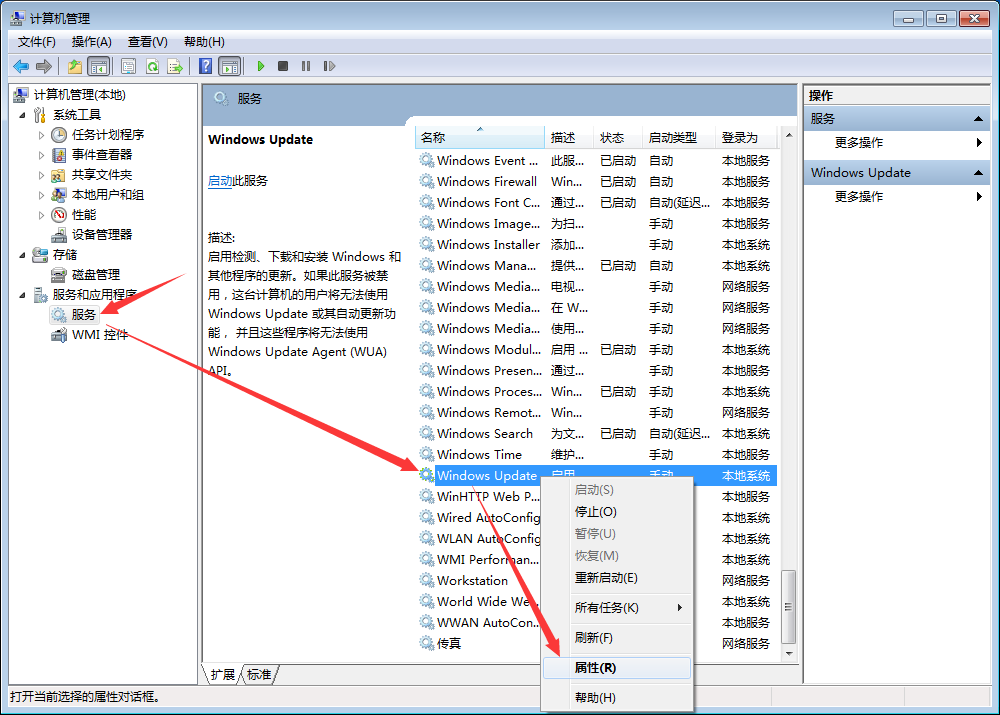Screen dimensions: 1000x715
Task: Open Disk Management (磁盘管理) node
Action: coord(96,275)
